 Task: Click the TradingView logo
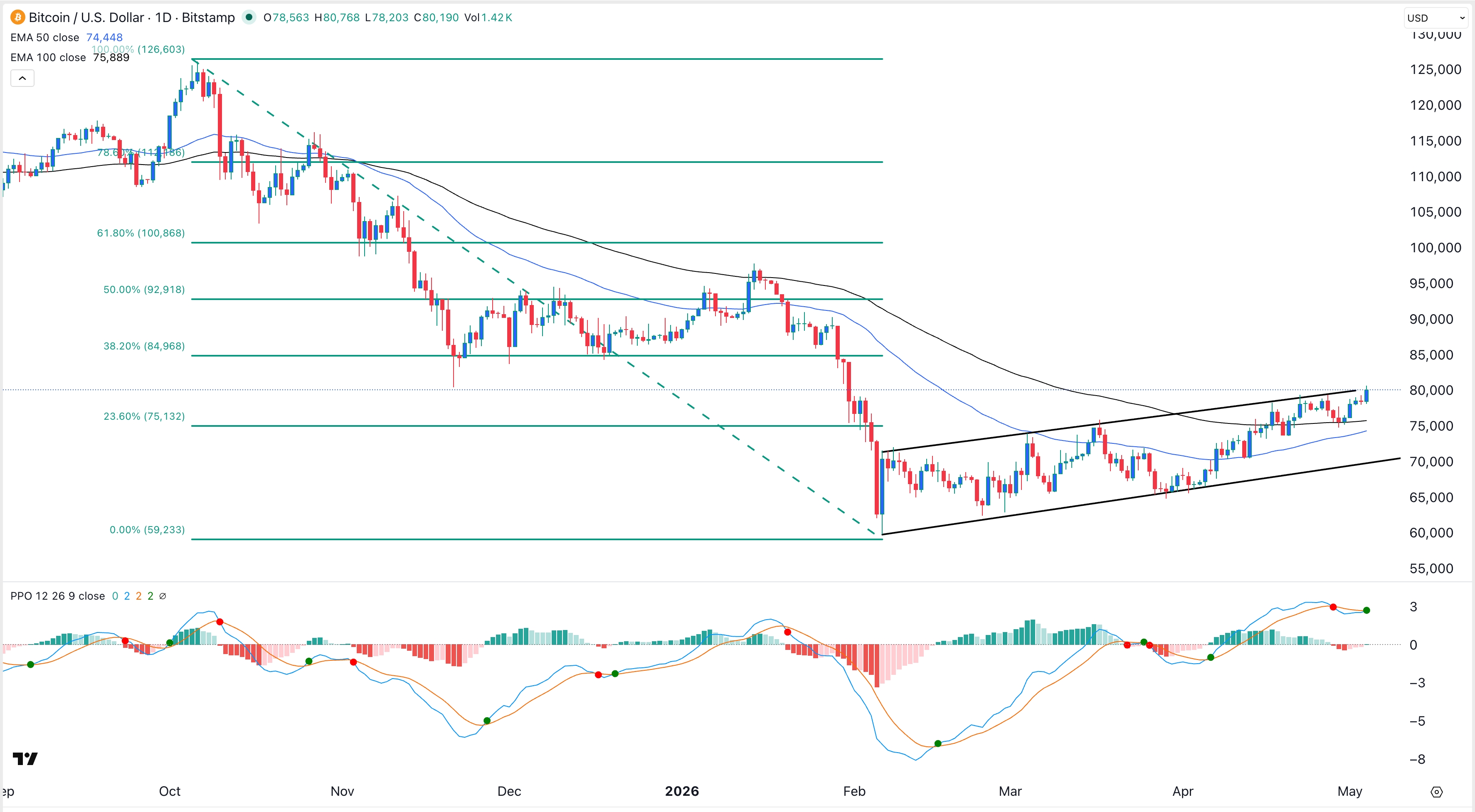click(25, 759)
